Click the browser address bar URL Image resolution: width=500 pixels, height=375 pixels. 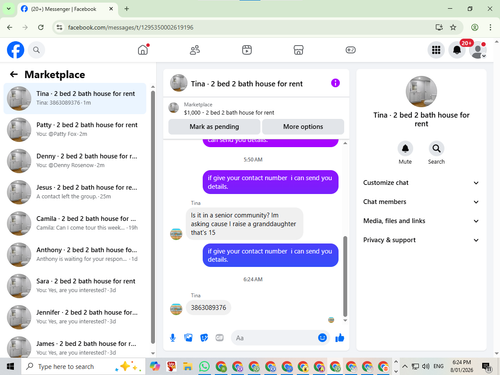130,27
